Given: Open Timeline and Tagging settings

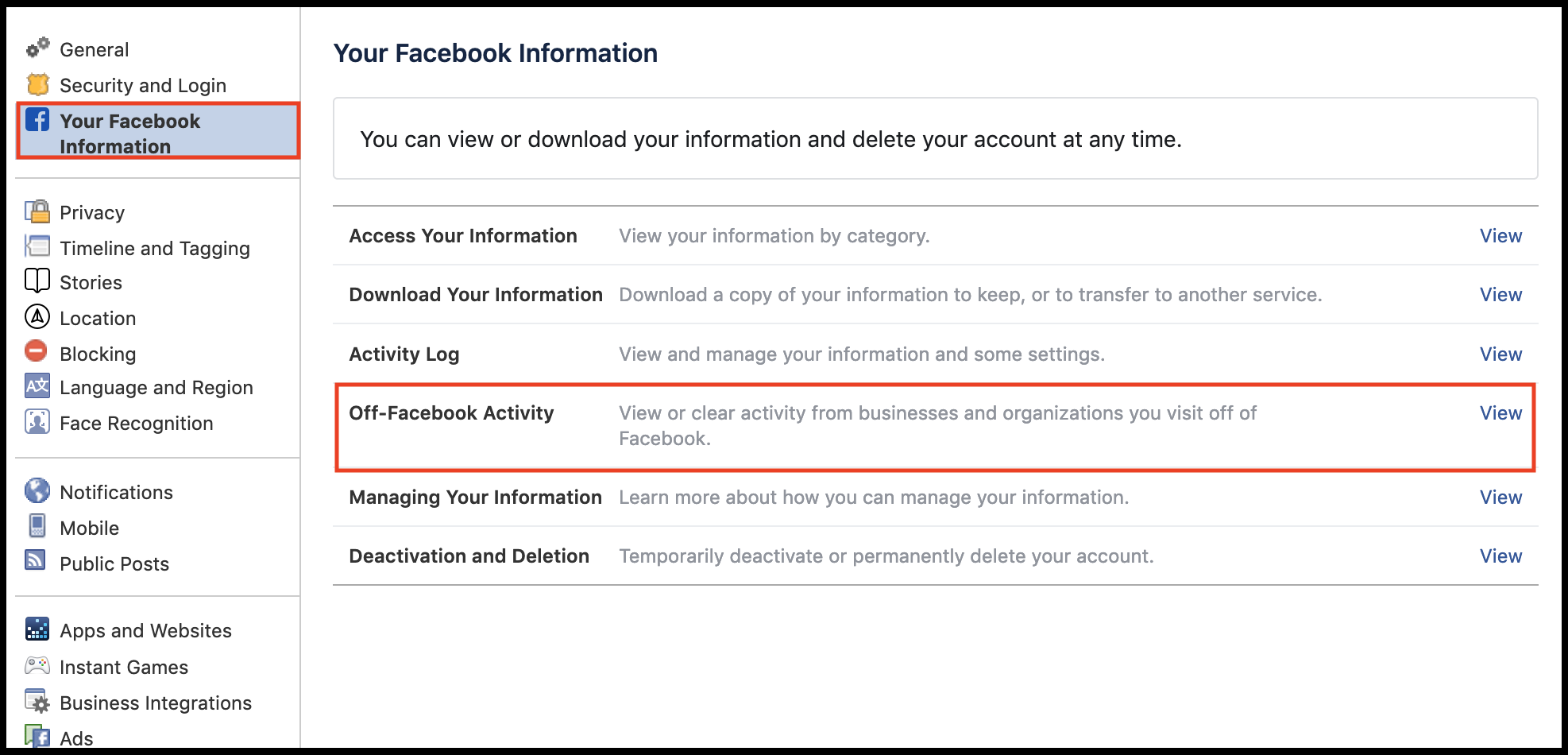Looking at the screenshot, I should pos(155,249).
